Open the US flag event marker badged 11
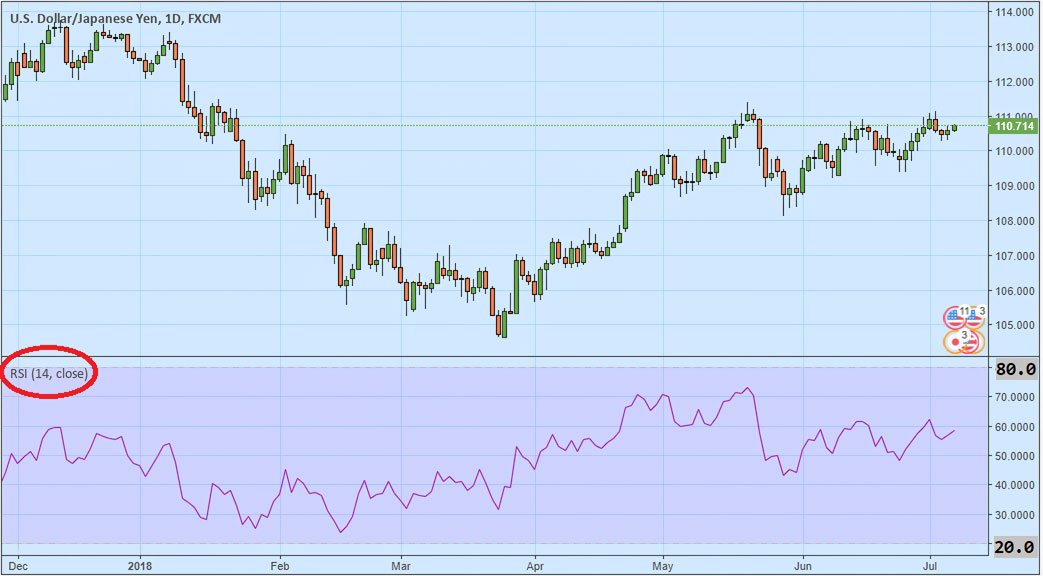The image size is (1043, 576). point(953,318)
